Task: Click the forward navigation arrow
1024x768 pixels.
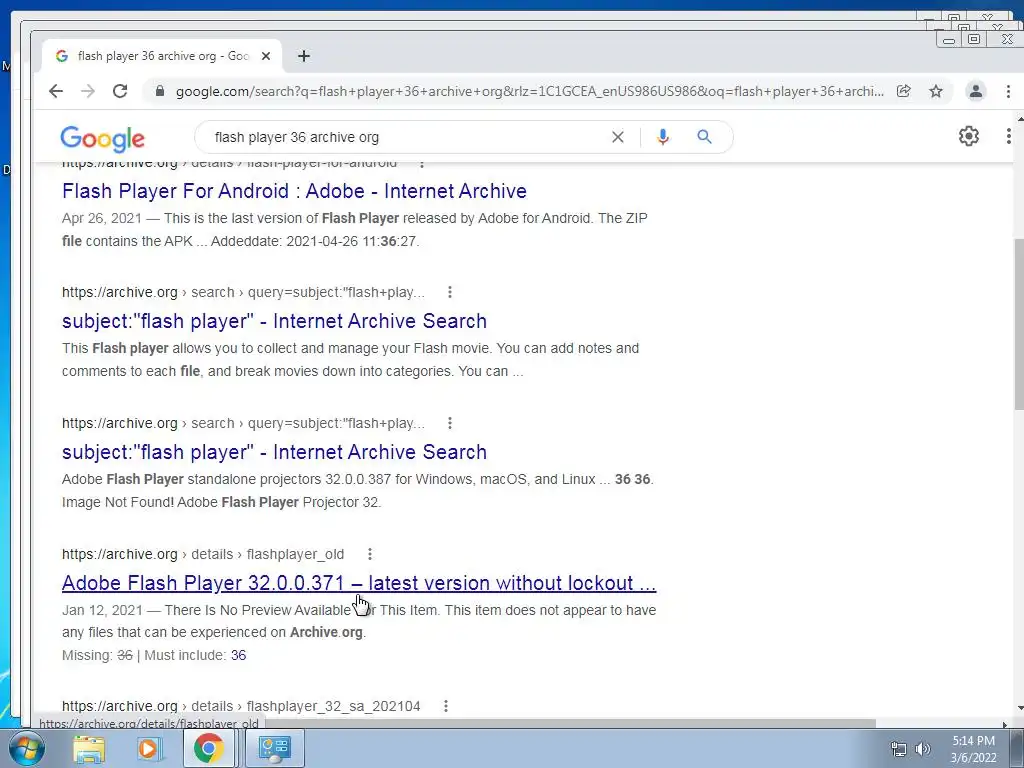Action: pos(88,91)
